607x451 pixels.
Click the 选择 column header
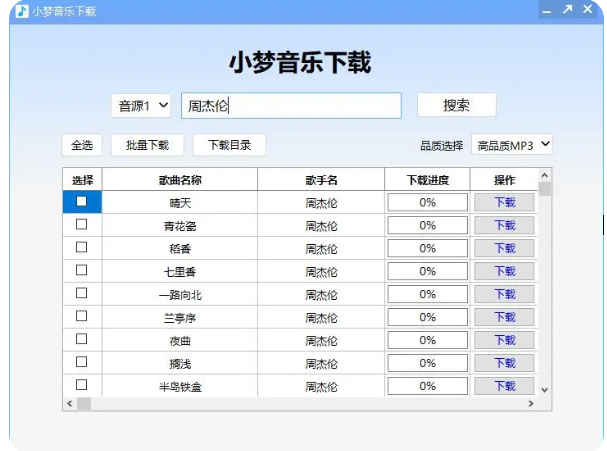click(x=82, y=180)
